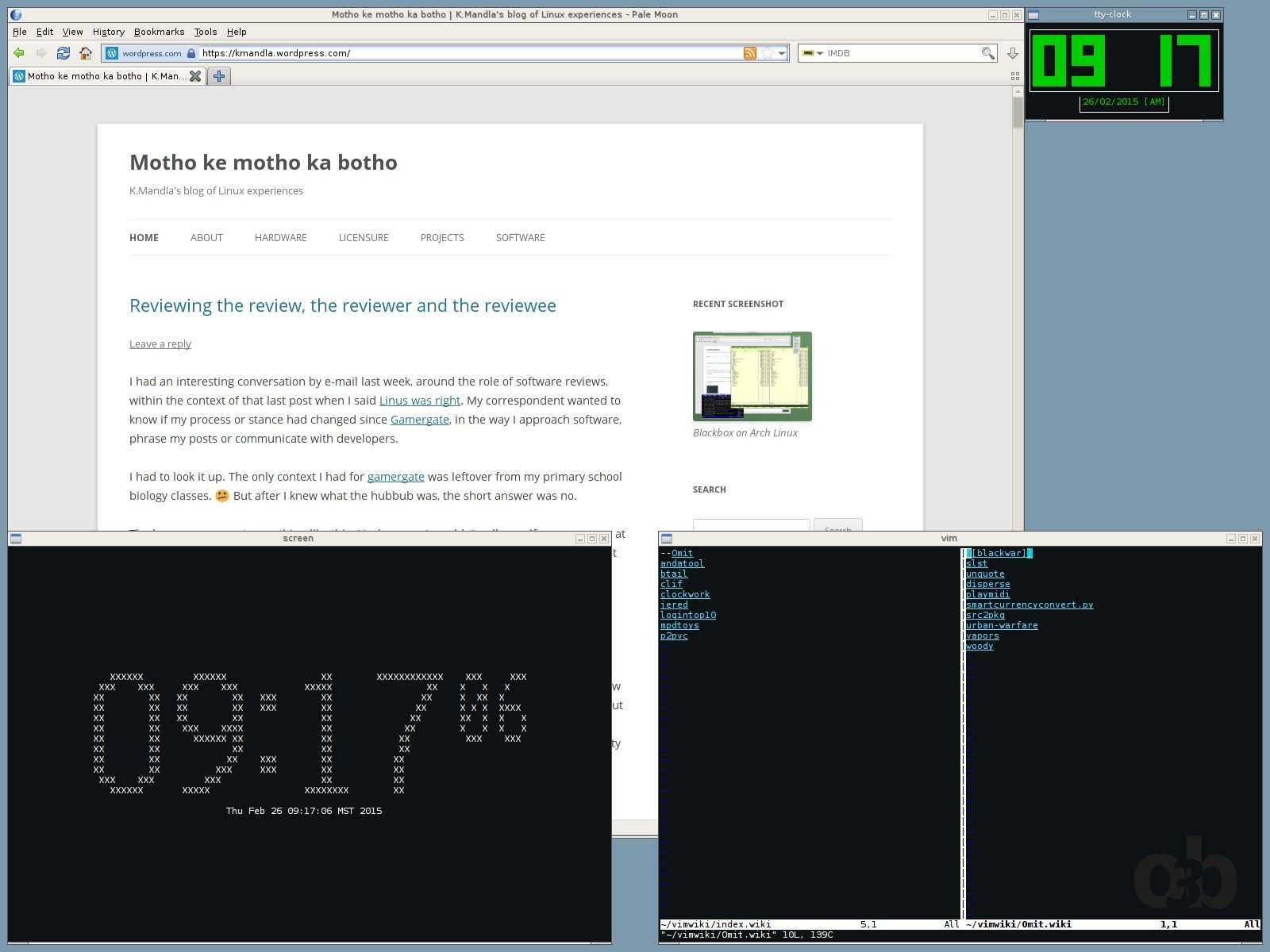Open the Edit menu
Screen dimensions: 1270x952
[44, 32]
